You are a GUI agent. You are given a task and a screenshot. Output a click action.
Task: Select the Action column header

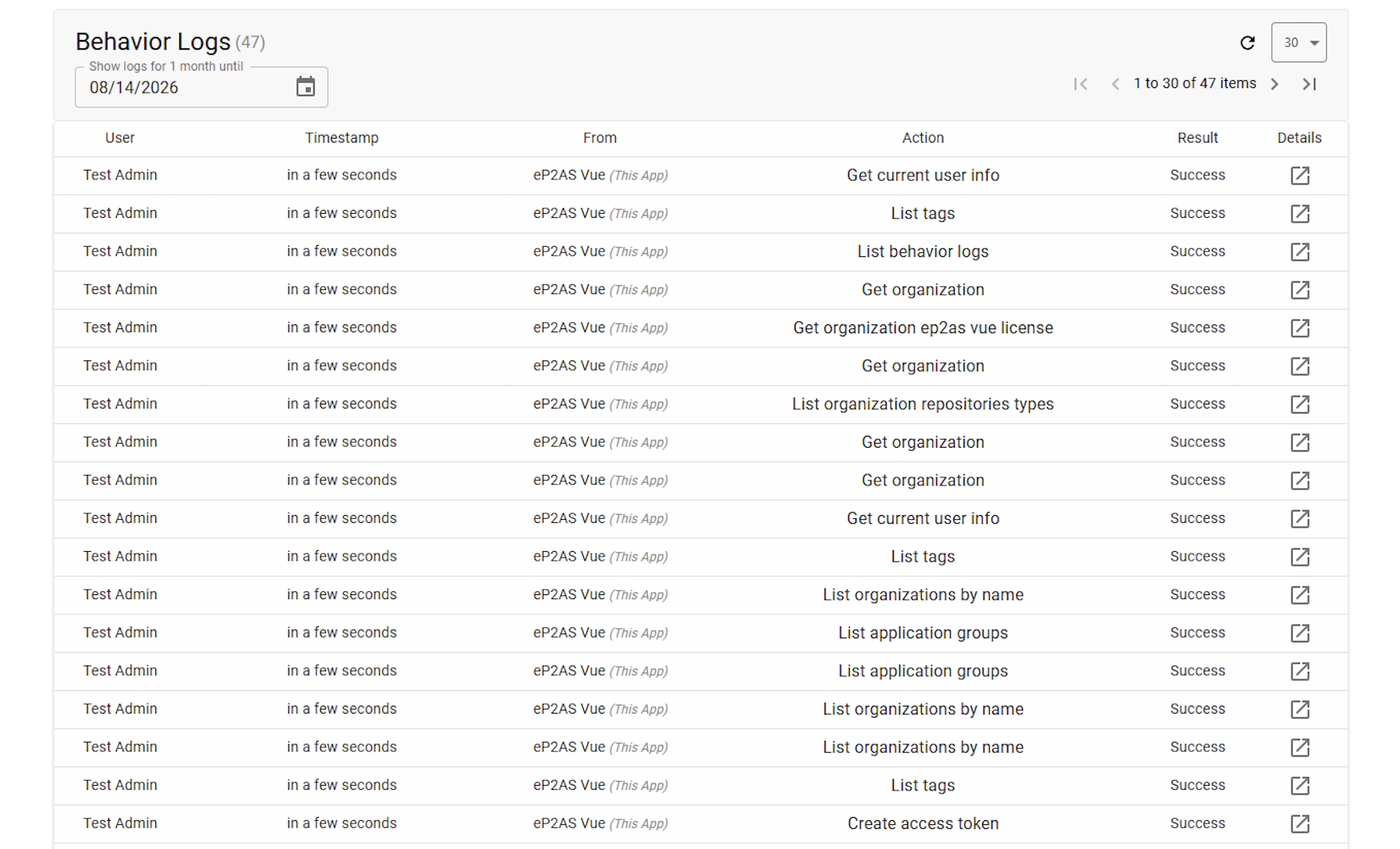tap(923, 138)
